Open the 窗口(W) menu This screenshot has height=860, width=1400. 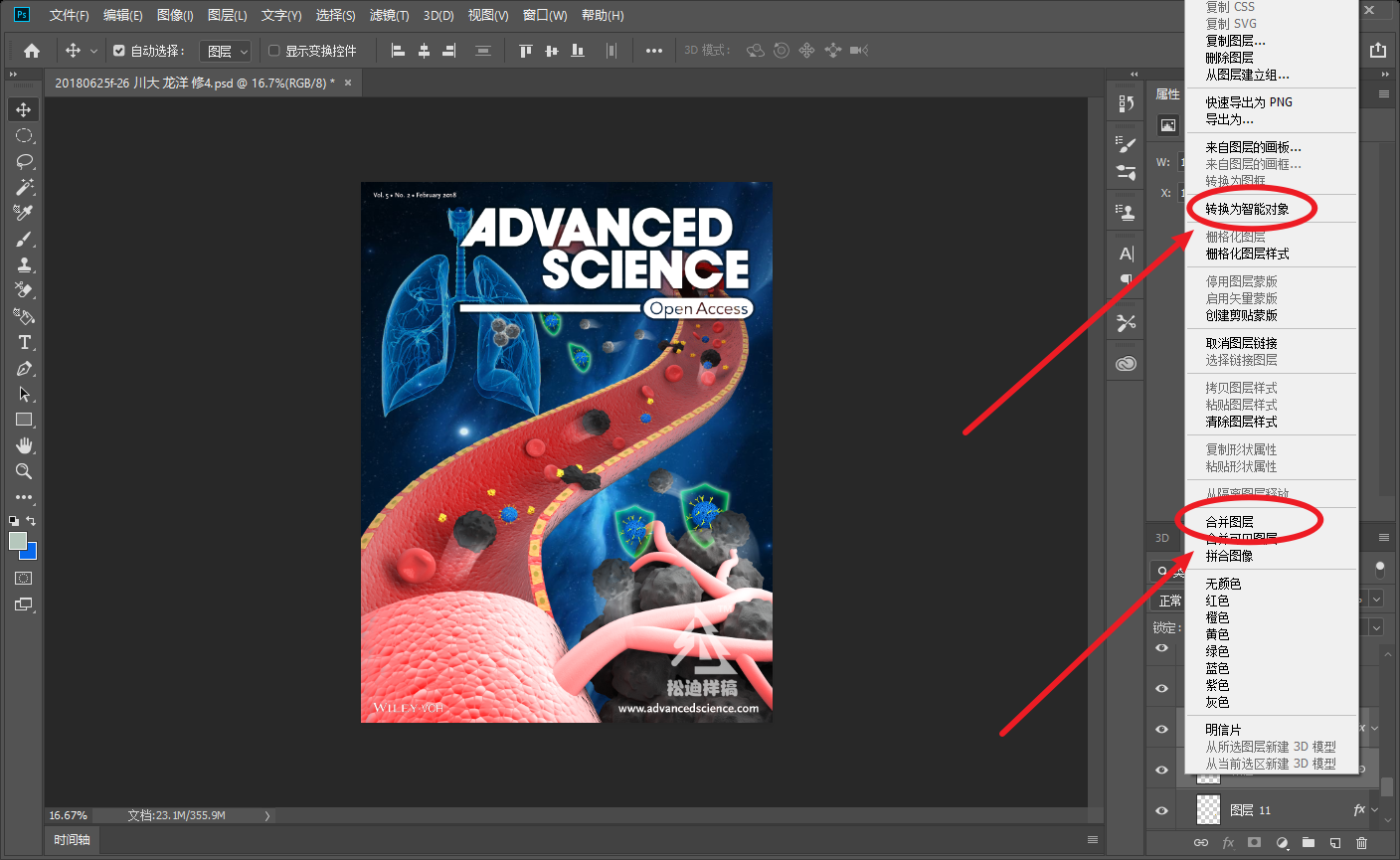[x=545, y=15]
